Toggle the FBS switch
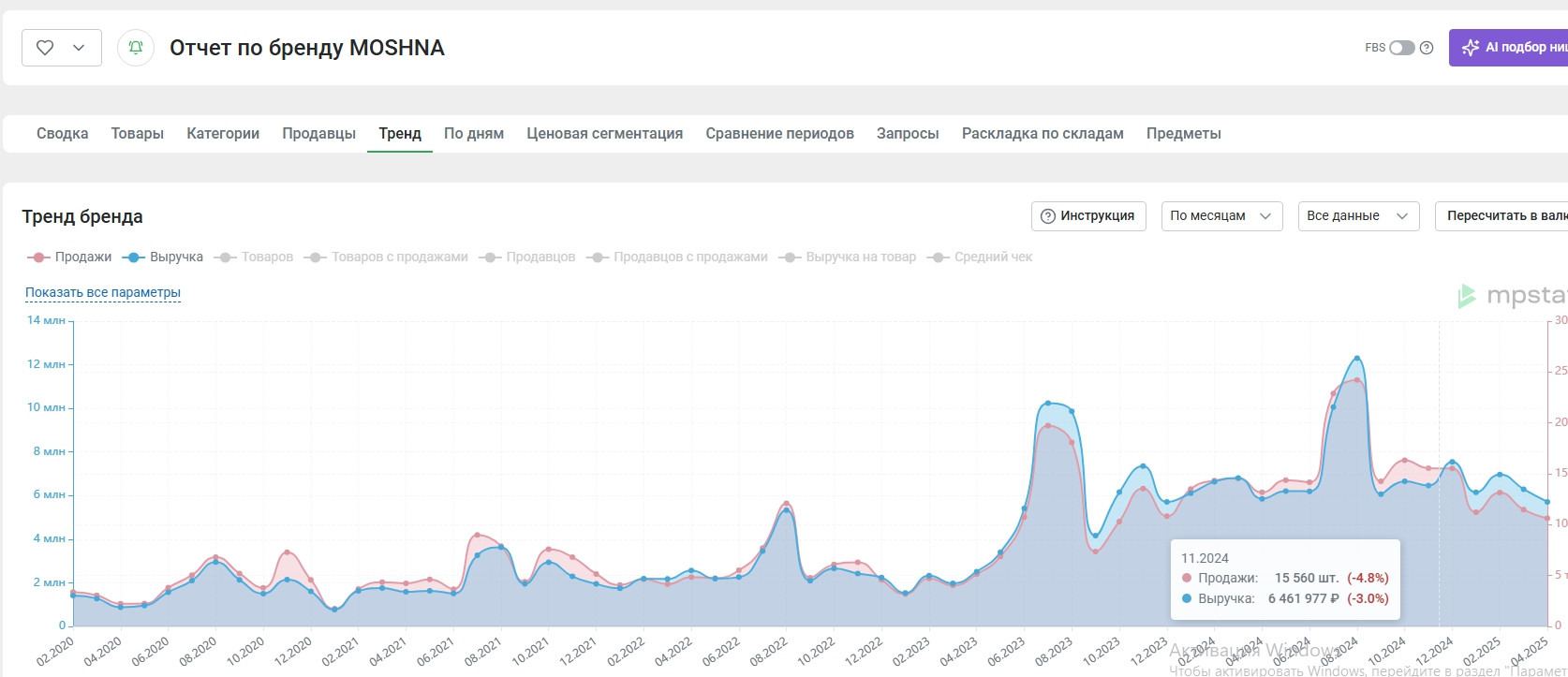Image resolution: width=1568 pixels, height=677 pixels. click(x=1402, y=48)
